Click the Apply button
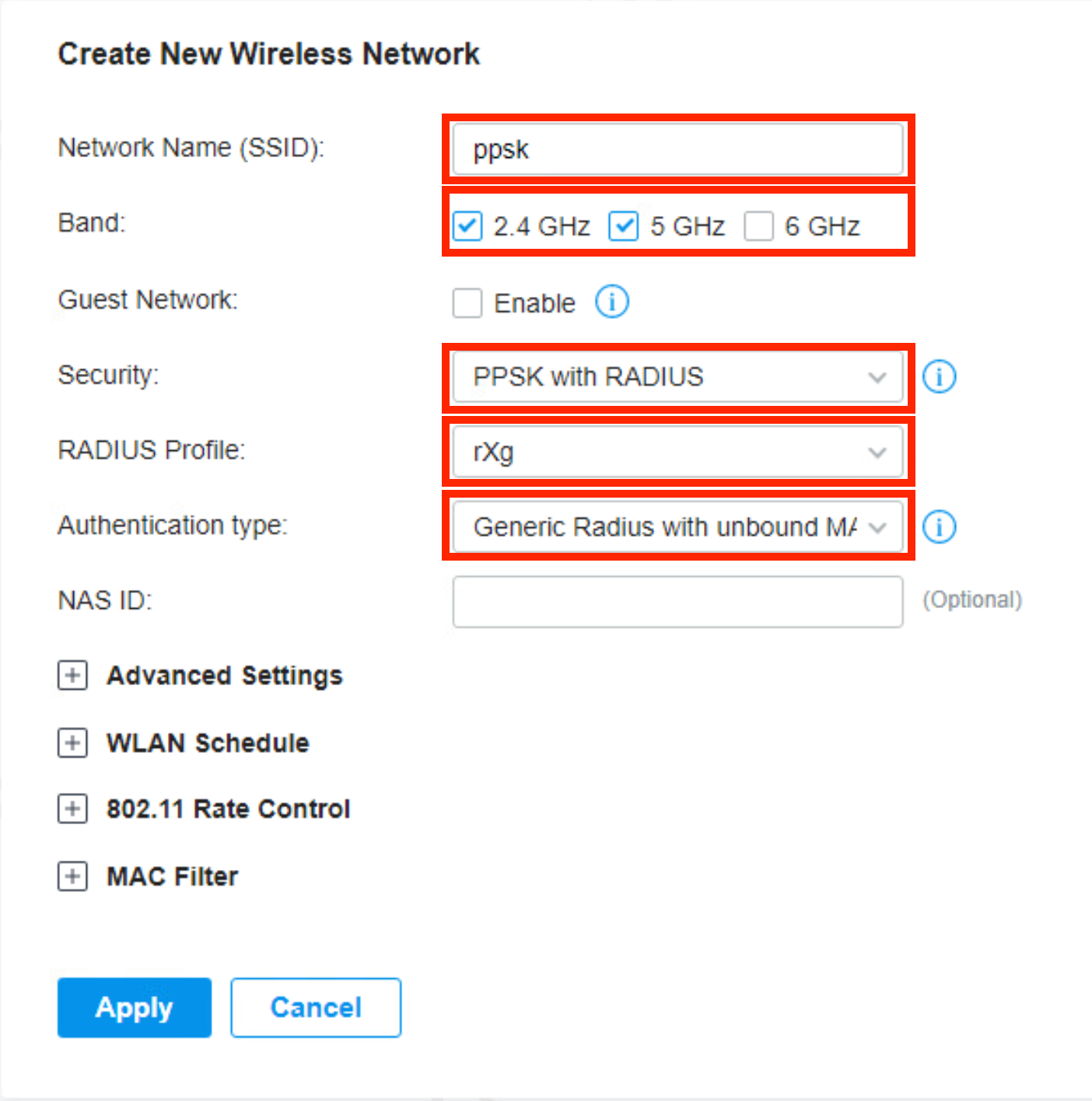 [x=134, y=1008]
